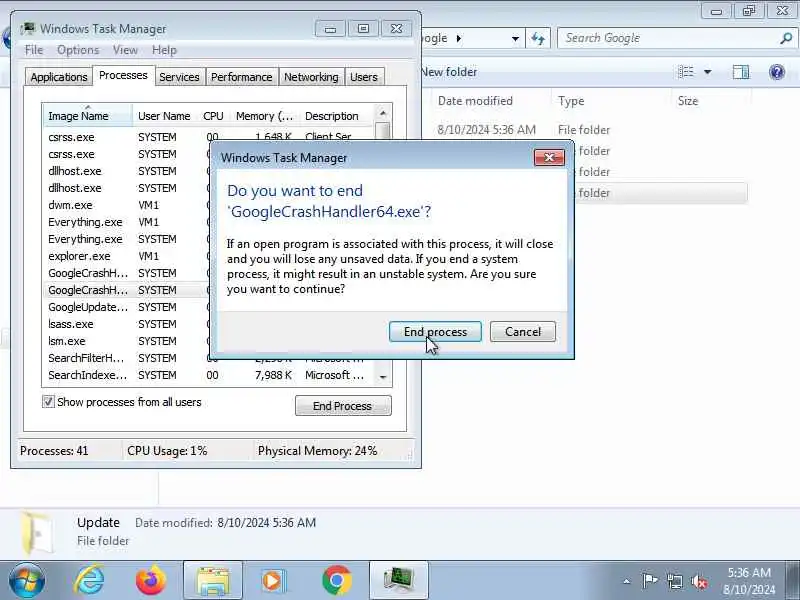Open the Help menu in Task Manager
This screenshot has height=600, width=800.
[164, 50]
